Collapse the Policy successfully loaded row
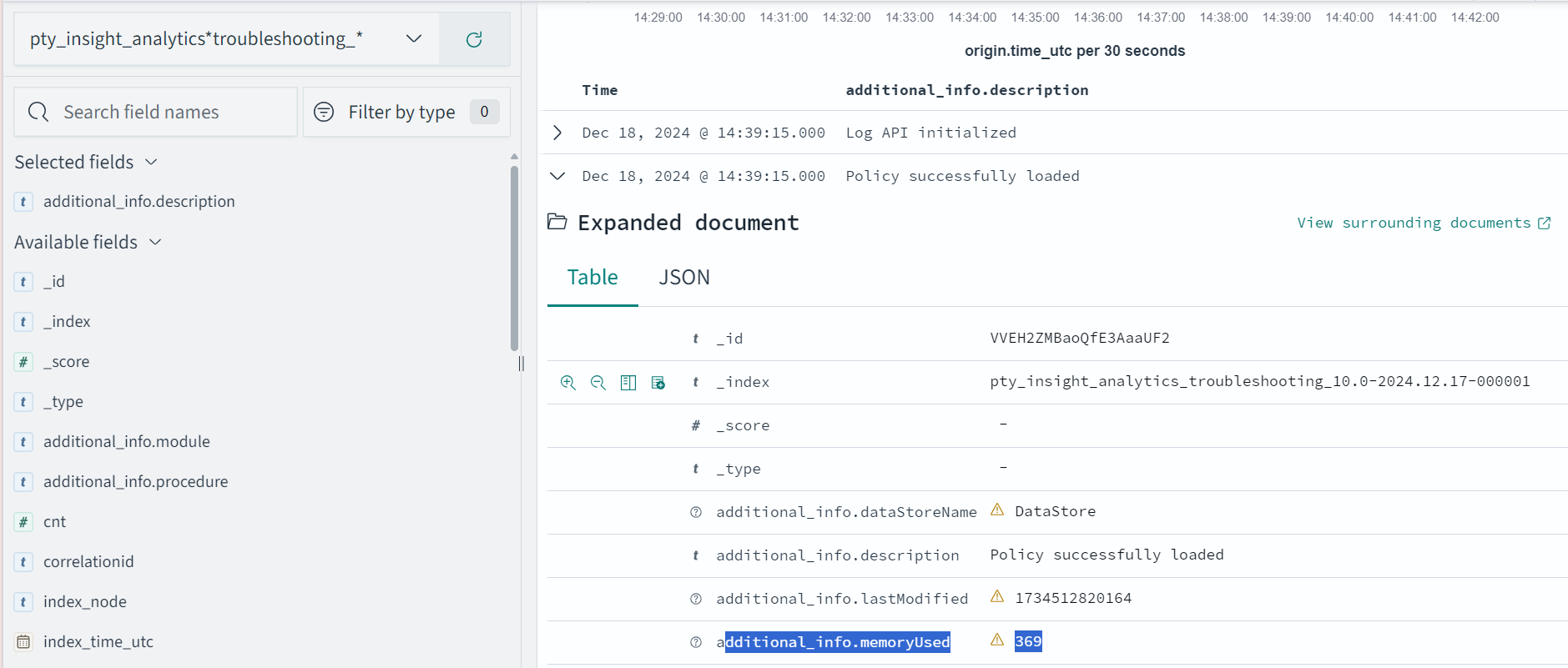Image resolution: width=1568 pixels, height=668 pixels. click(x=557, y=176)
